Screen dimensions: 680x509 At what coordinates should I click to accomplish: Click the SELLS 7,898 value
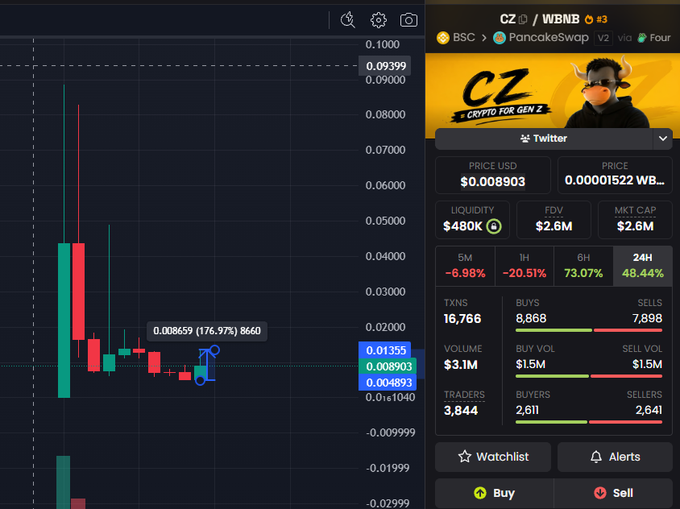coord(647,319)
